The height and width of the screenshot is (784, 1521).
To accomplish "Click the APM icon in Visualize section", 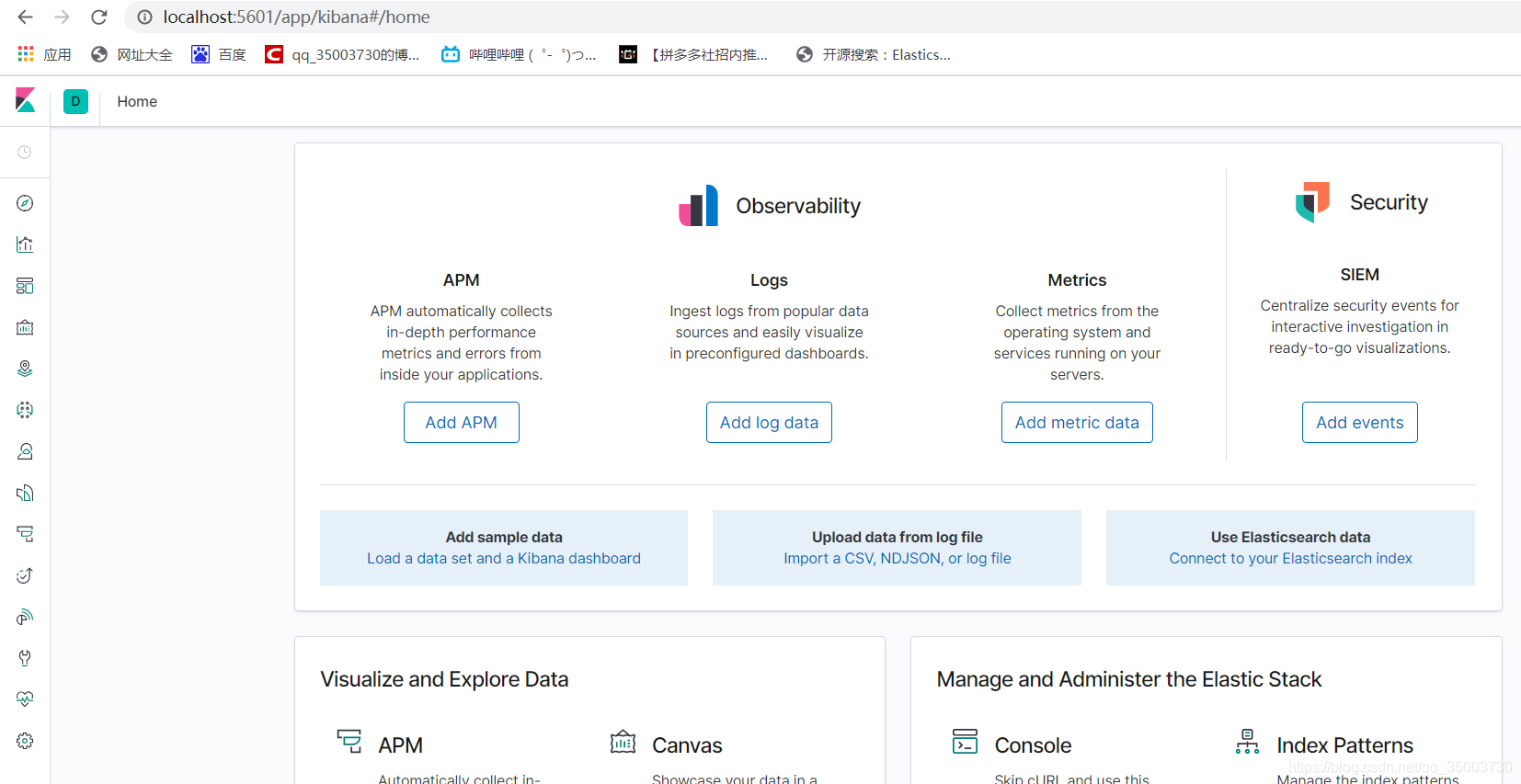I will (349, 741).
